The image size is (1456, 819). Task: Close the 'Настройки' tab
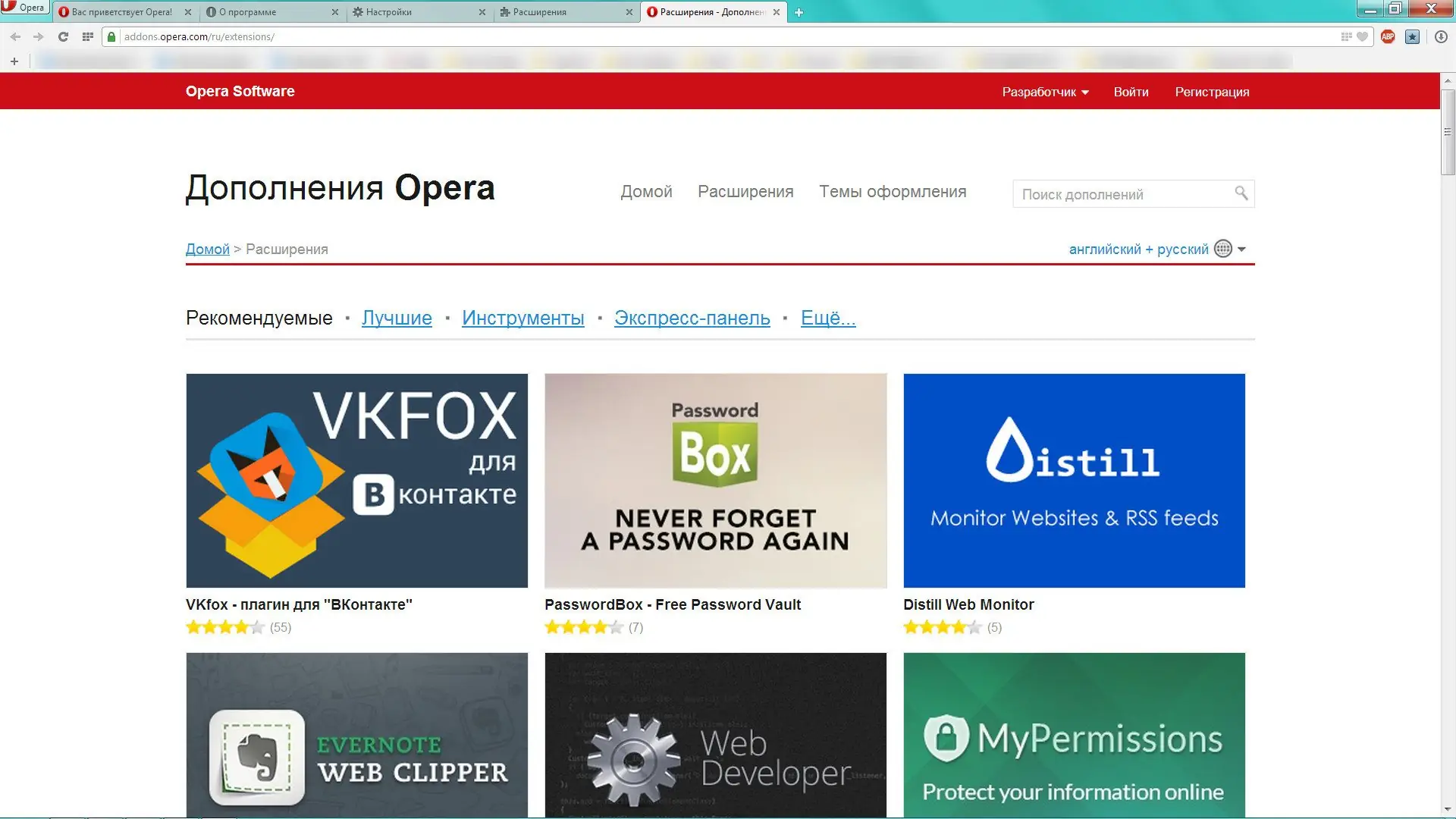pyautogui.click(x=482, y=12)
